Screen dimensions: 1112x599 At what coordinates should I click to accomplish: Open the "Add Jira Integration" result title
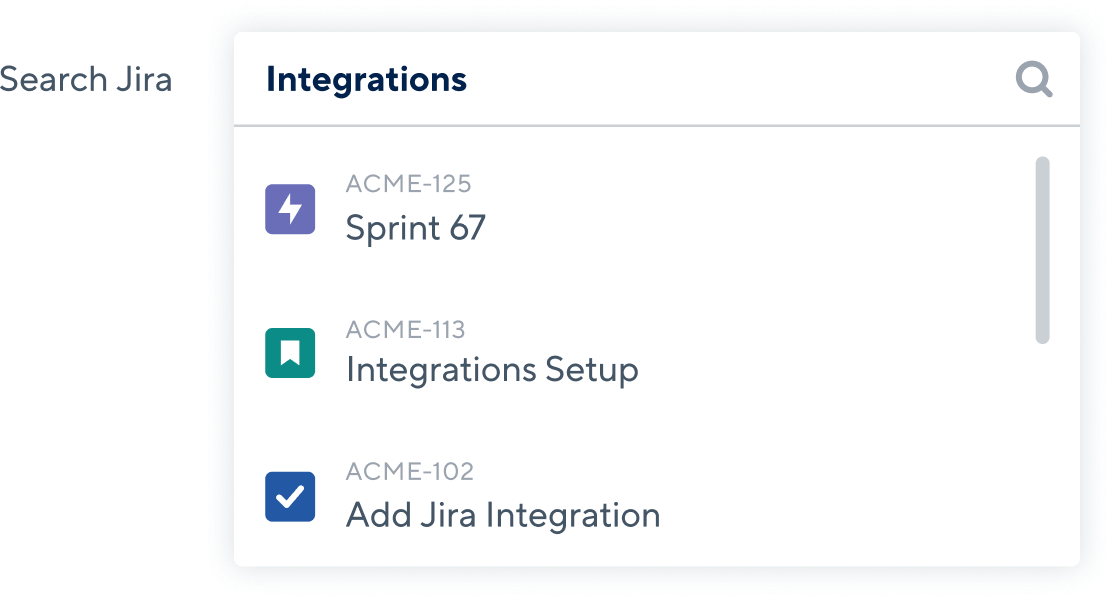pos(503,516)
